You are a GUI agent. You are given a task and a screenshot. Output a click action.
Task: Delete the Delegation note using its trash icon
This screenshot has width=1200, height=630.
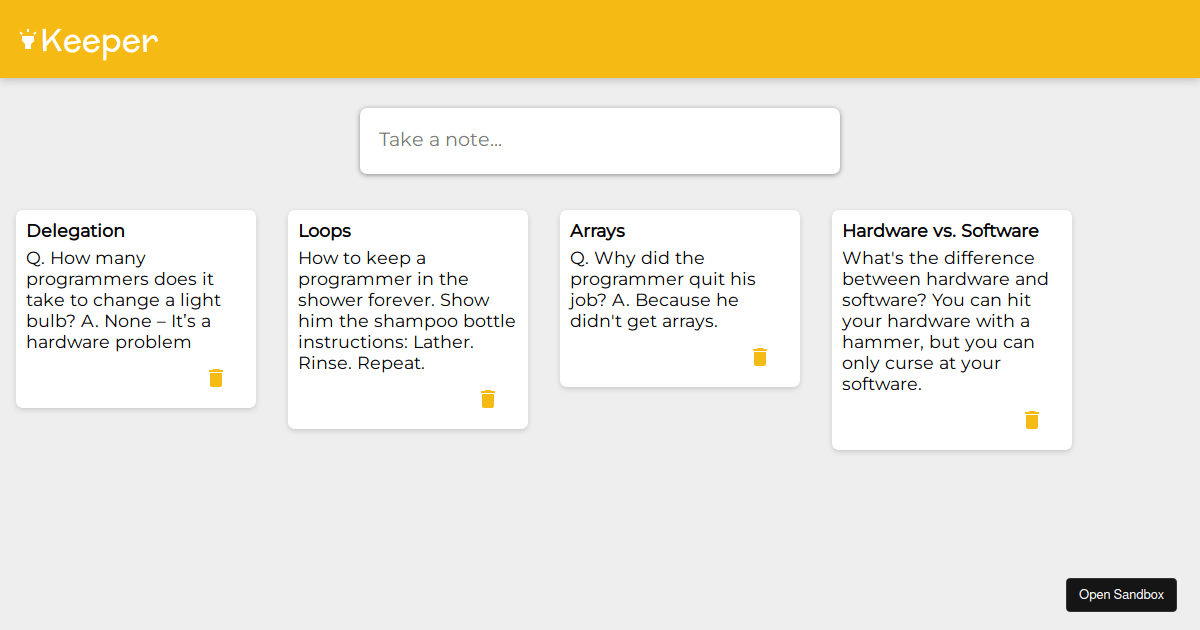(x=216, y=378)
